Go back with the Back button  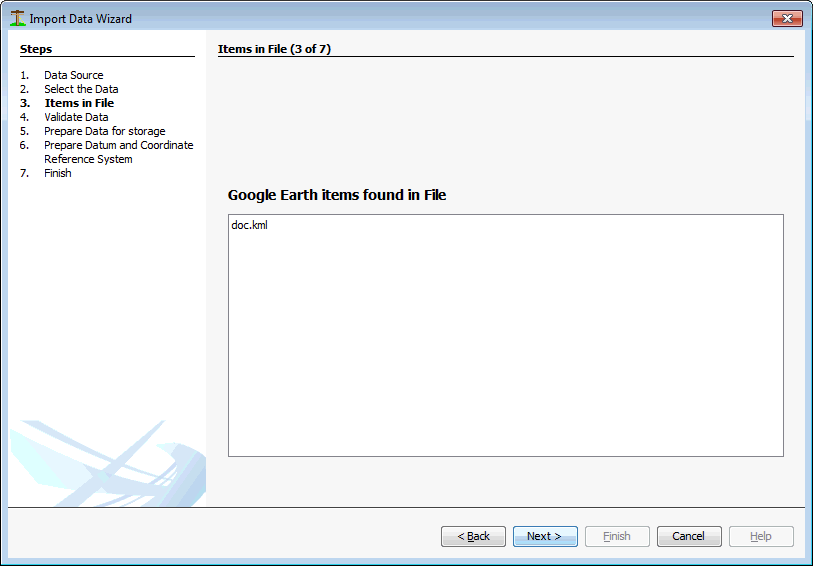pyautogui.click(x=473, y=536)
